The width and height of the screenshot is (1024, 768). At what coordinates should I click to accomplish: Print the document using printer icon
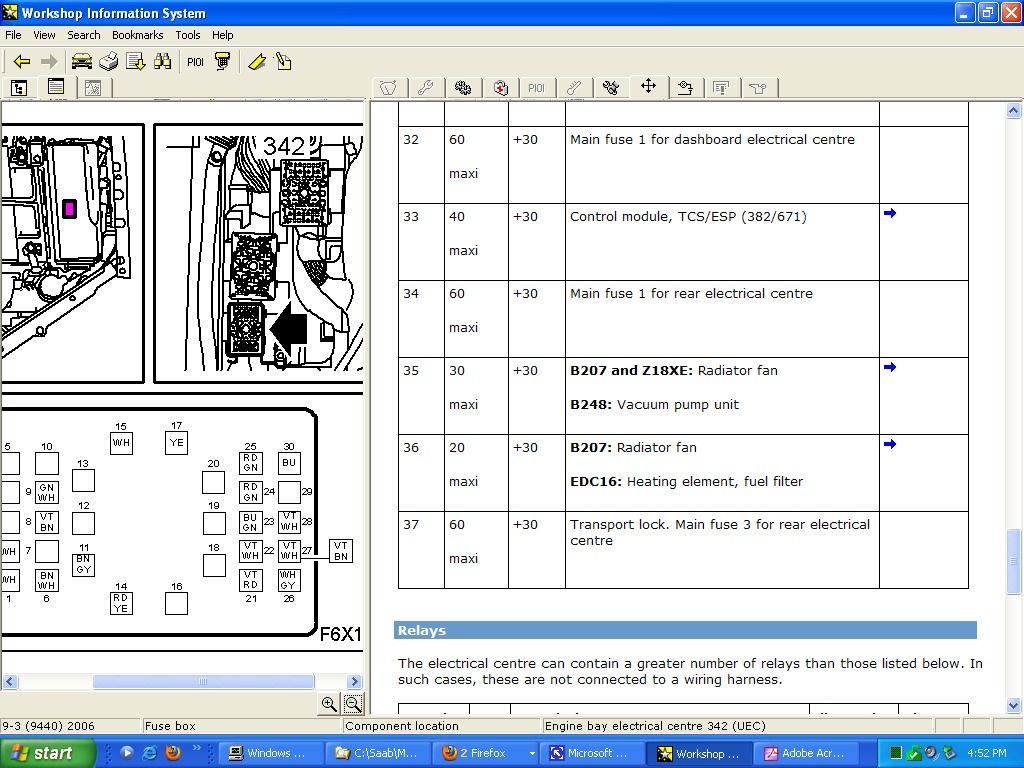click(x=109, y=62)
